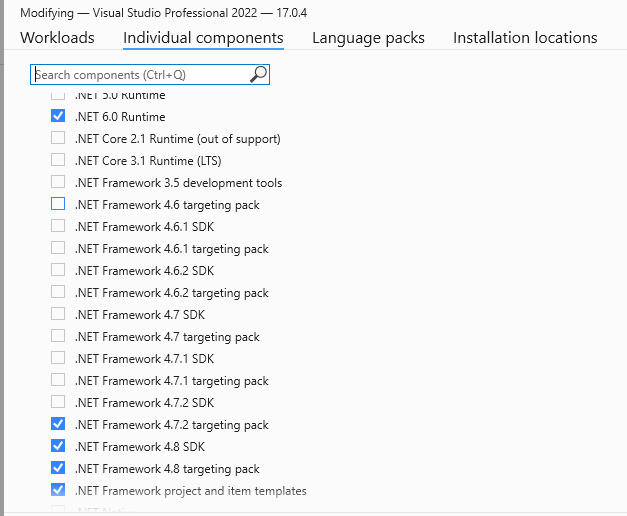
Task: Select .NET Framework 4.6 targeting pack checkbox
Action: [58, 205]
